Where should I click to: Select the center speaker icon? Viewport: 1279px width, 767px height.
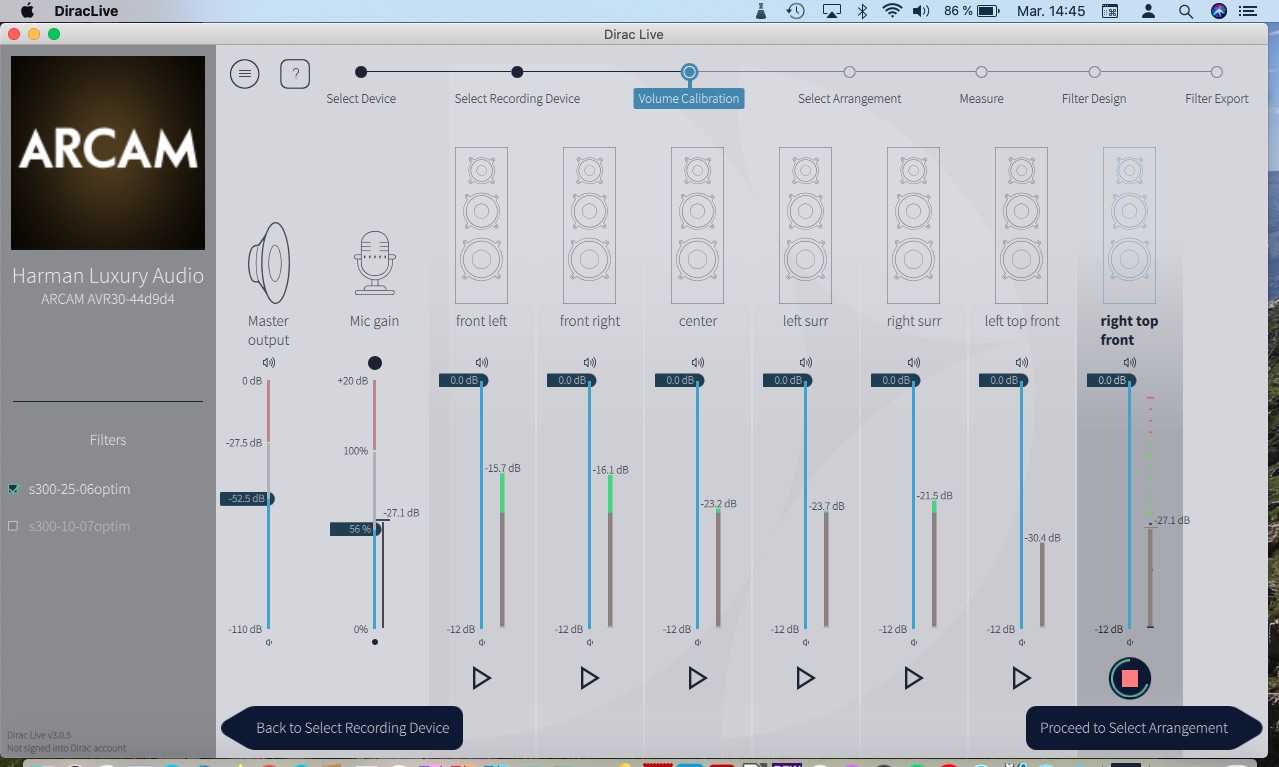(697, 225)
